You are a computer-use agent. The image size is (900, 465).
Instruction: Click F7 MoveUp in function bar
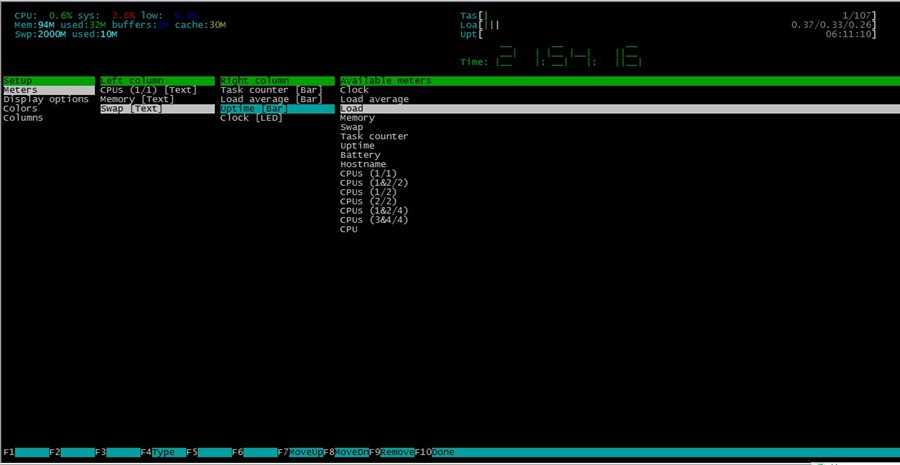pos(301,452)
